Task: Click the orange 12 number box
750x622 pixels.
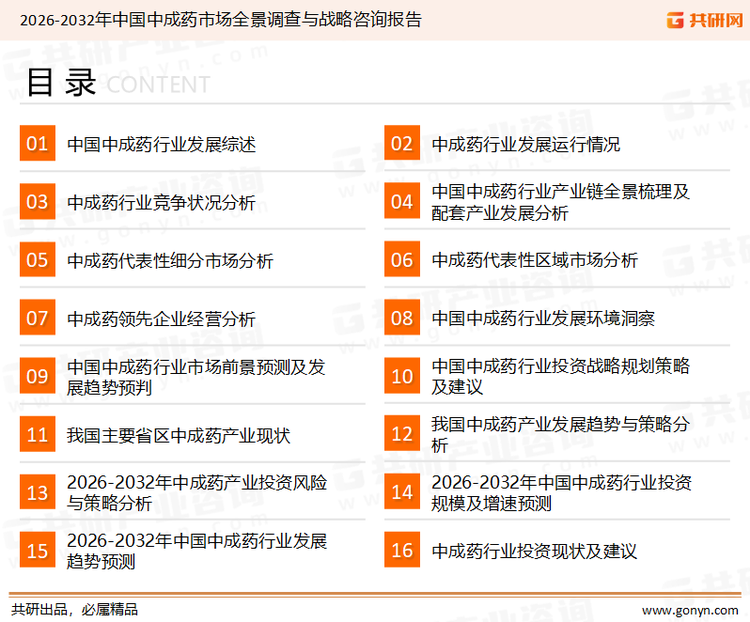Action: coord(402,434)
